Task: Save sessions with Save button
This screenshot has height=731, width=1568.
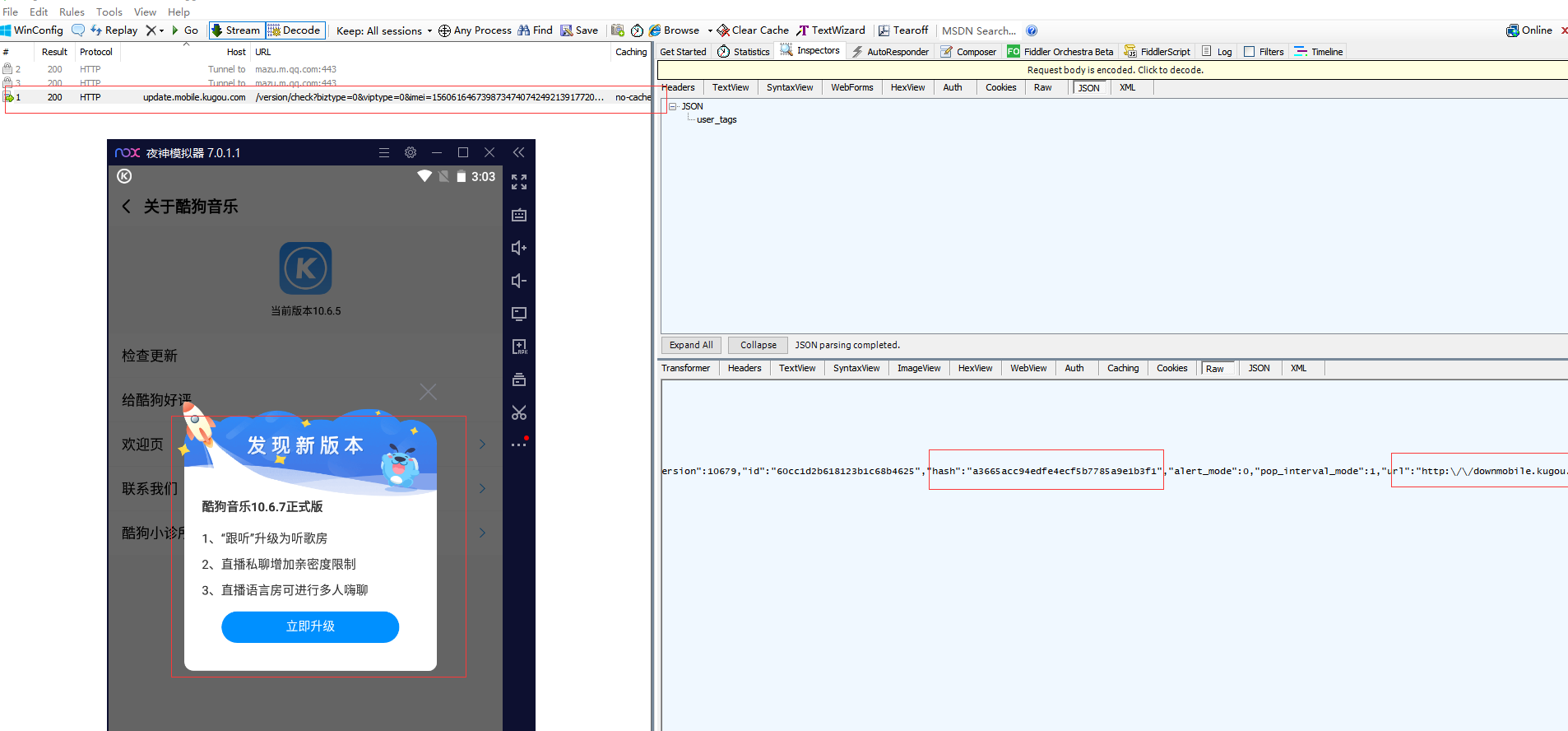Action: pyautogui.click(x=579, y=30)
